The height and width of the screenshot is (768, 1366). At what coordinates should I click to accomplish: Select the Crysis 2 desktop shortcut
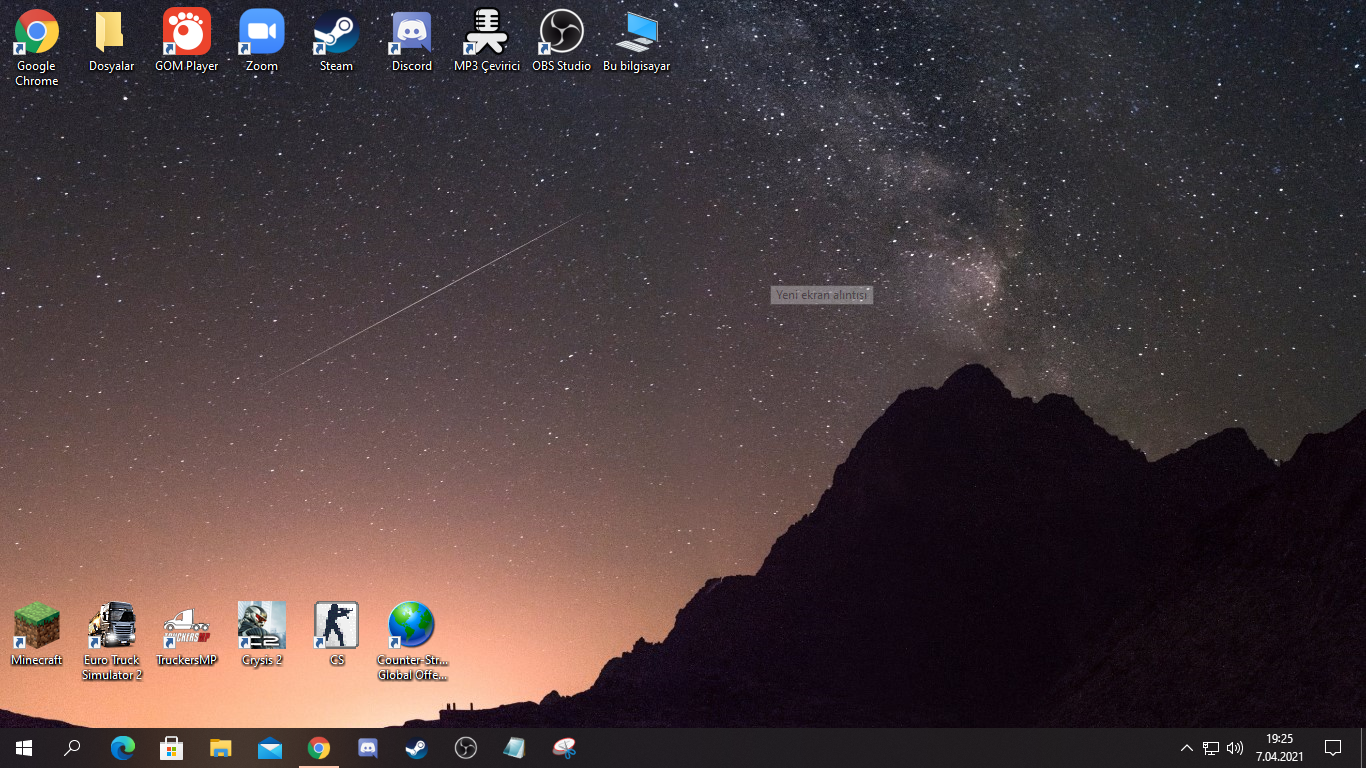pos(262,634)
